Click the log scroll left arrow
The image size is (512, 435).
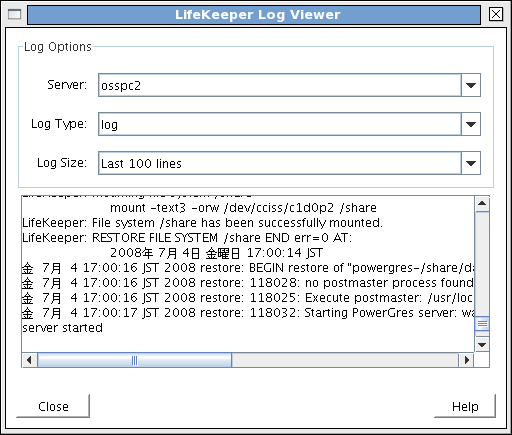(x=29, y=360)
